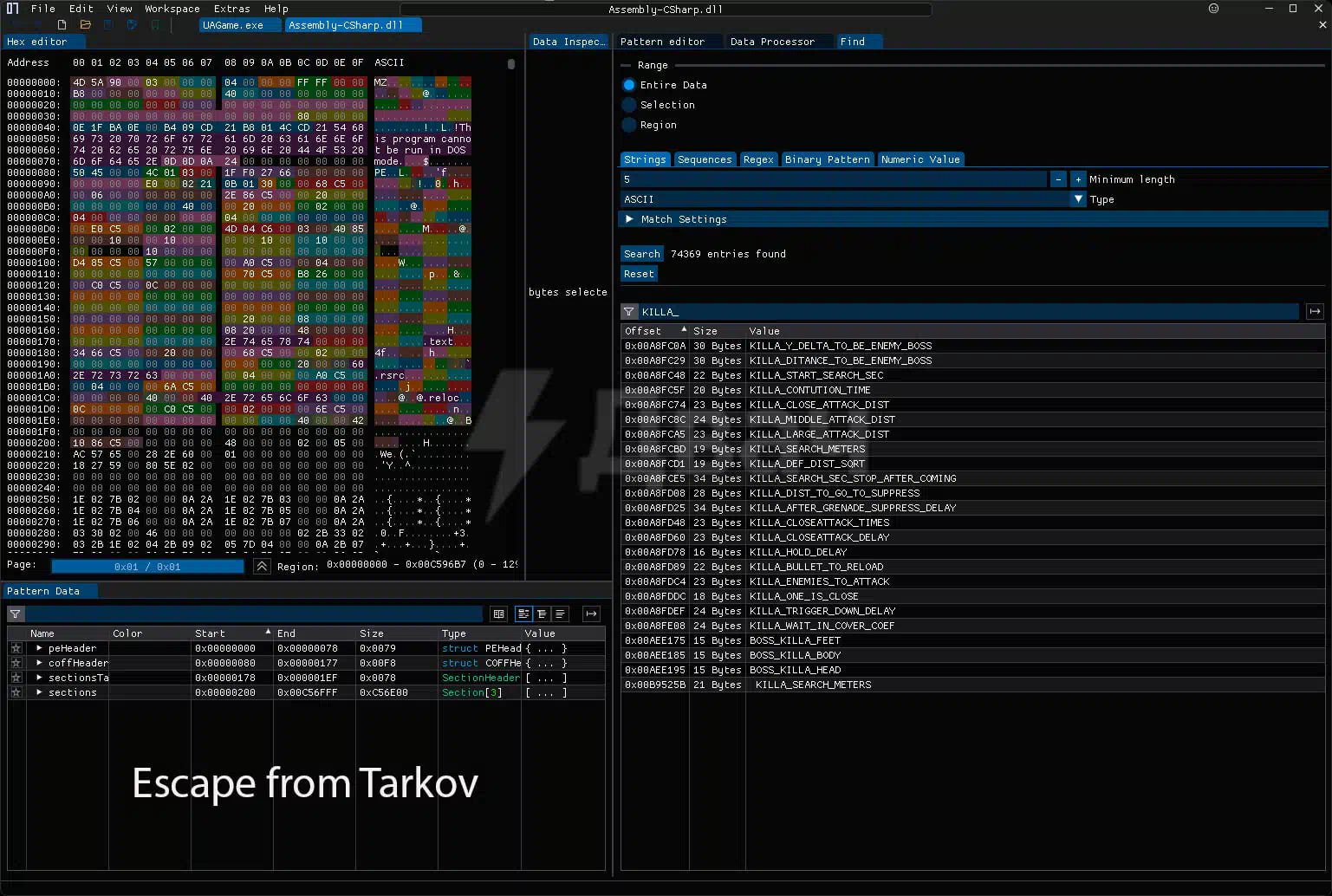This screenshot has width=1332, height=896.
Task: Choose the Region range radio button
Action: point(629,125)
